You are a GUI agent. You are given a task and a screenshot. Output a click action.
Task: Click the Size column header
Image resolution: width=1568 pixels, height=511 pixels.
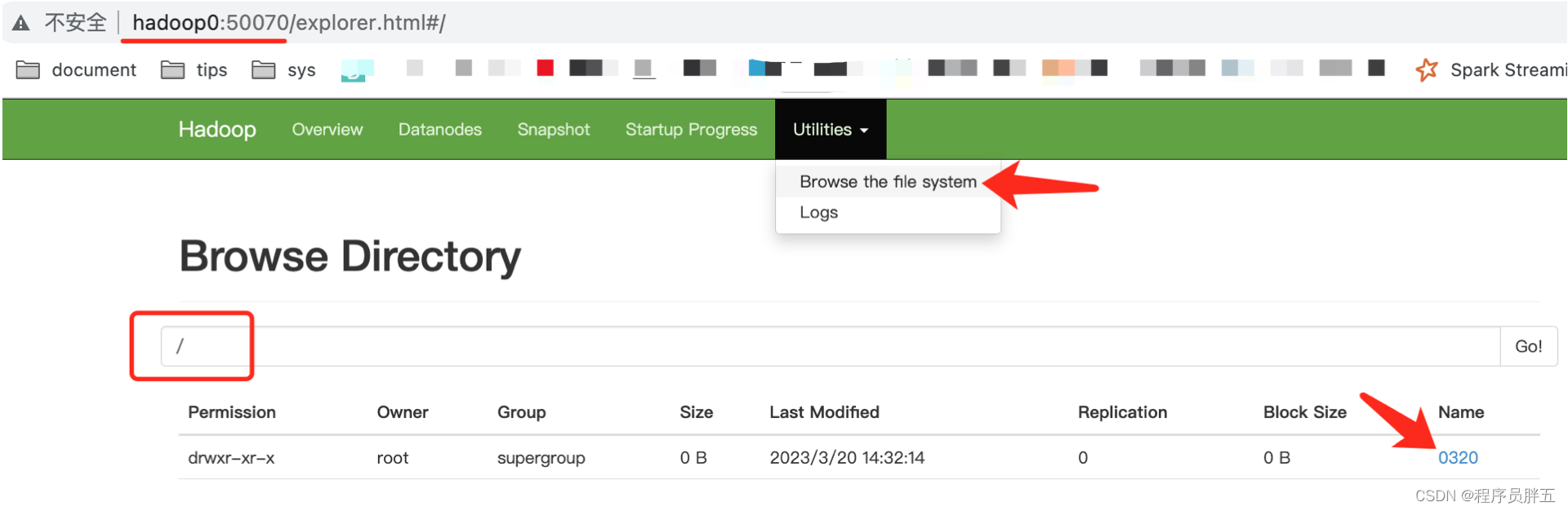pos(697,412)
